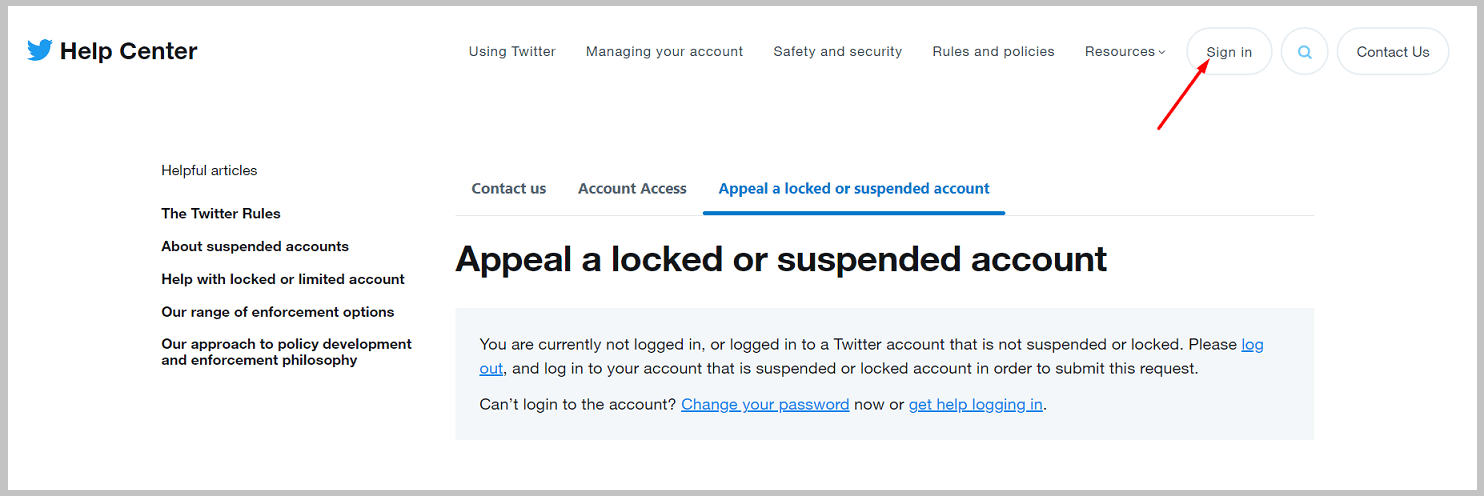Viewport: 1484px width, 496px height.
Task: Open search with the magnifier icon
Action: 1304,52
